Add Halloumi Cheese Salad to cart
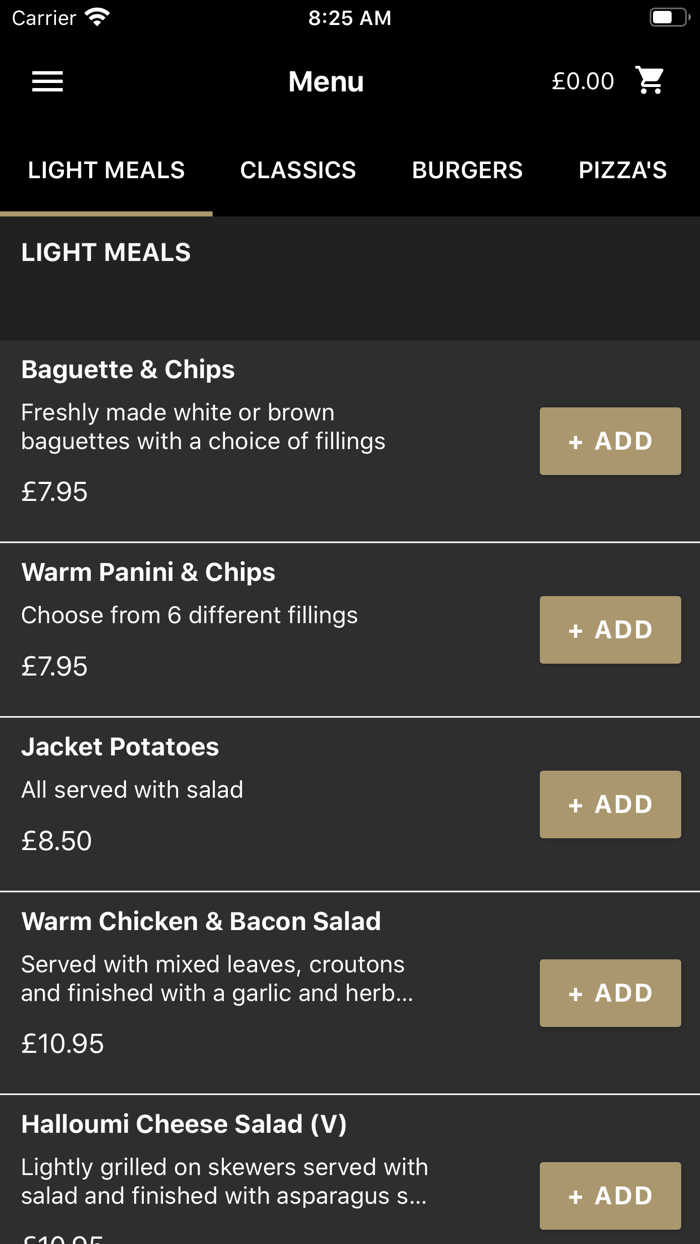The height and width of the screenshot is (1244, 700). [610, 1195]
